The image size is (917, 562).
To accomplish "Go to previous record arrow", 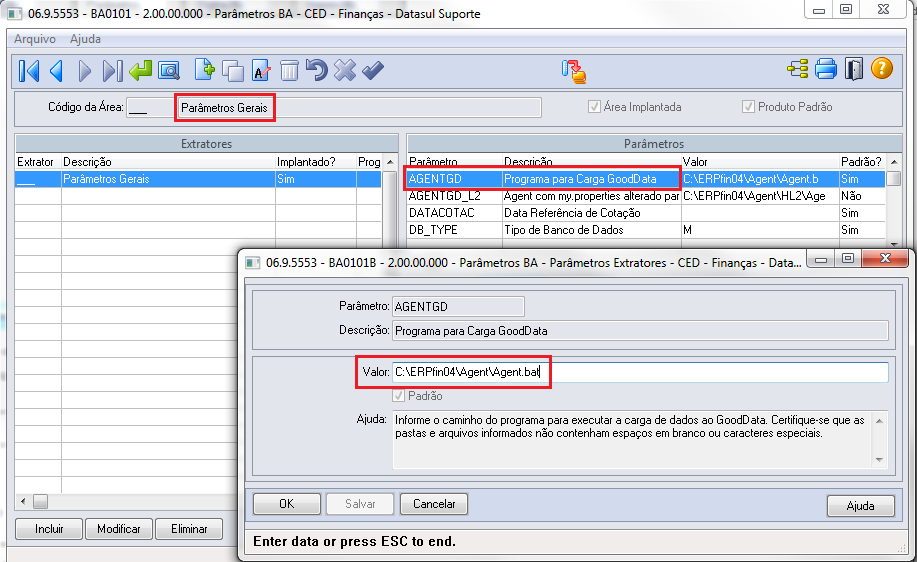I will [x=57, y=71].
